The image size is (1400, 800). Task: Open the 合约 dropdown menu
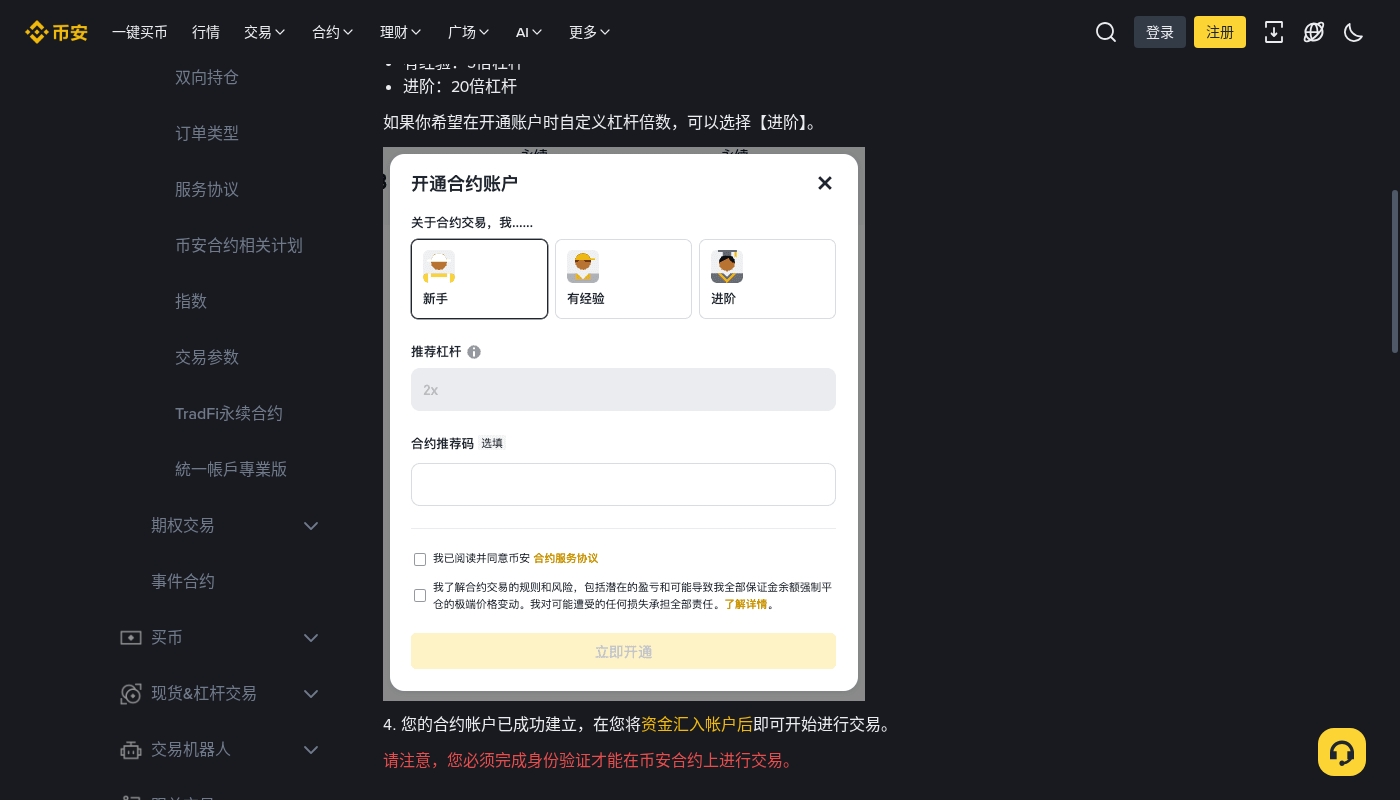(x=333, y=32)
